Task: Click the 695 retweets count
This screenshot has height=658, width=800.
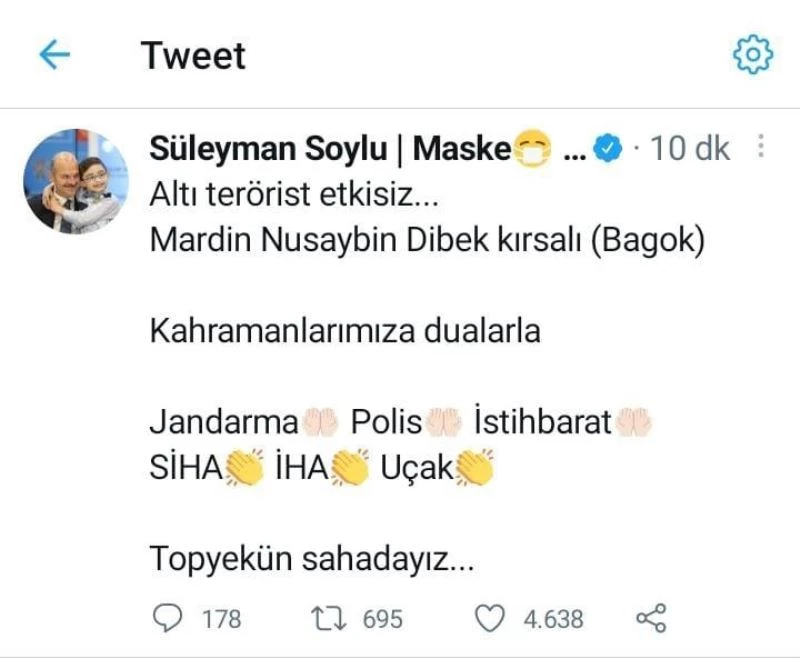Action: 382,620
